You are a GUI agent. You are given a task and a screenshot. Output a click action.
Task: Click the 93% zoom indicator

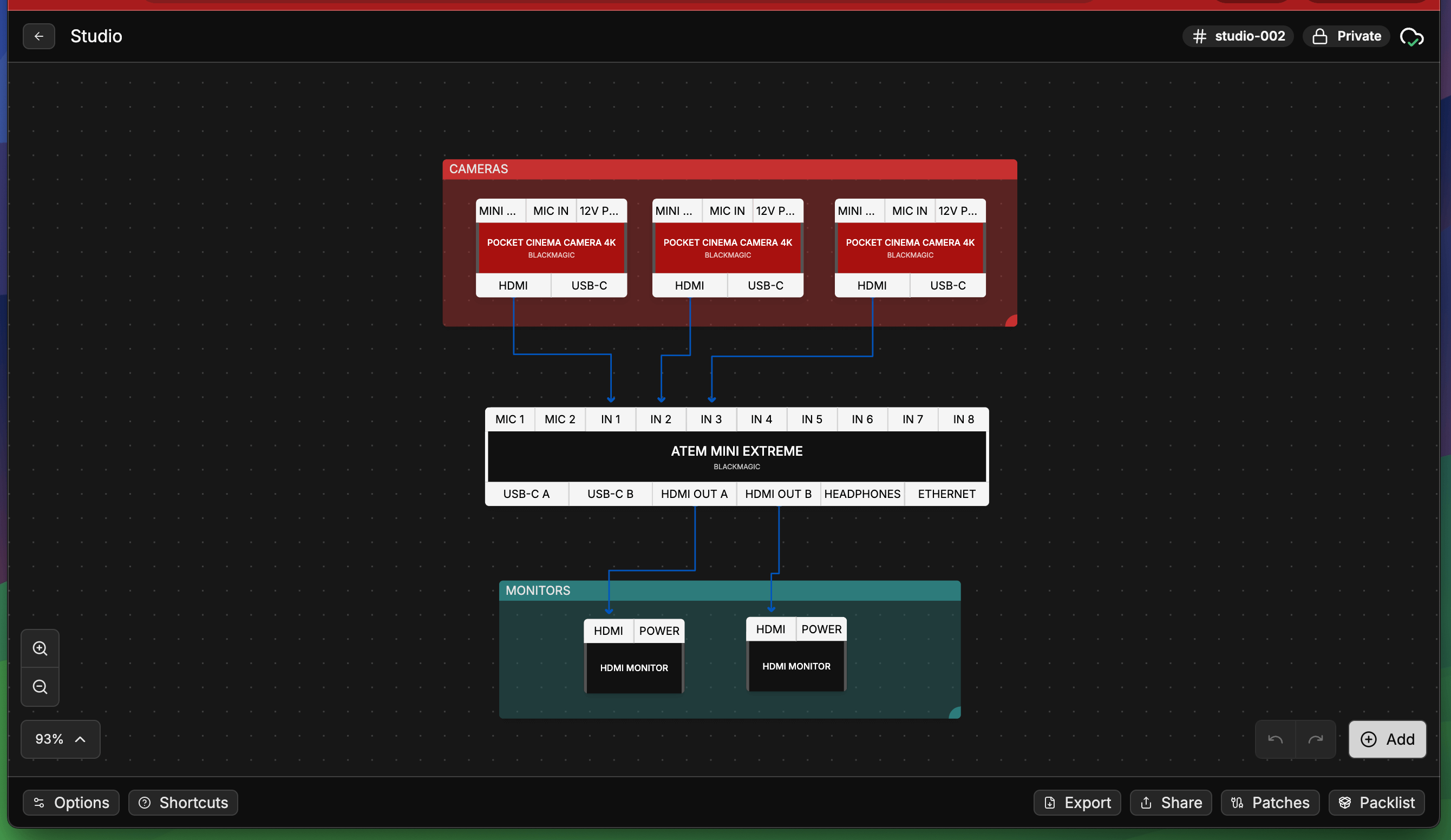click(x=49, y=739)
